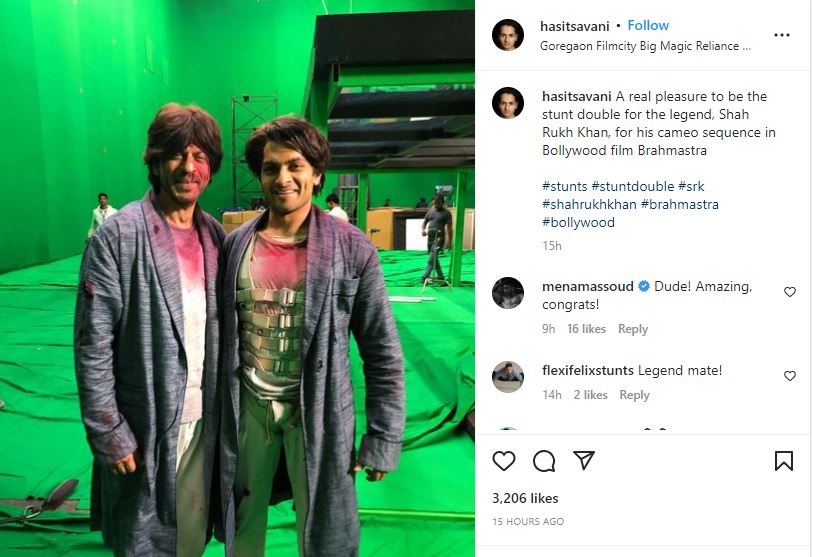Image resolution: width=813 pixels, height=557 pixels.
Task: Open hasitsavani header profile picture
Action: point(508,35)
